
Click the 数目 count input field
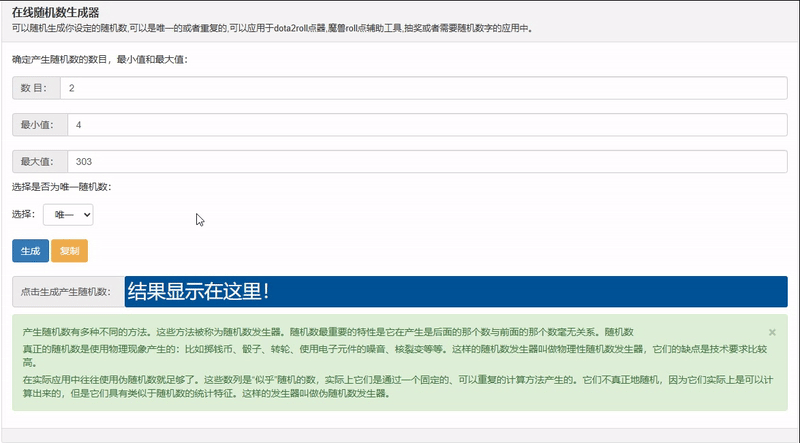(x=423, y=88)
